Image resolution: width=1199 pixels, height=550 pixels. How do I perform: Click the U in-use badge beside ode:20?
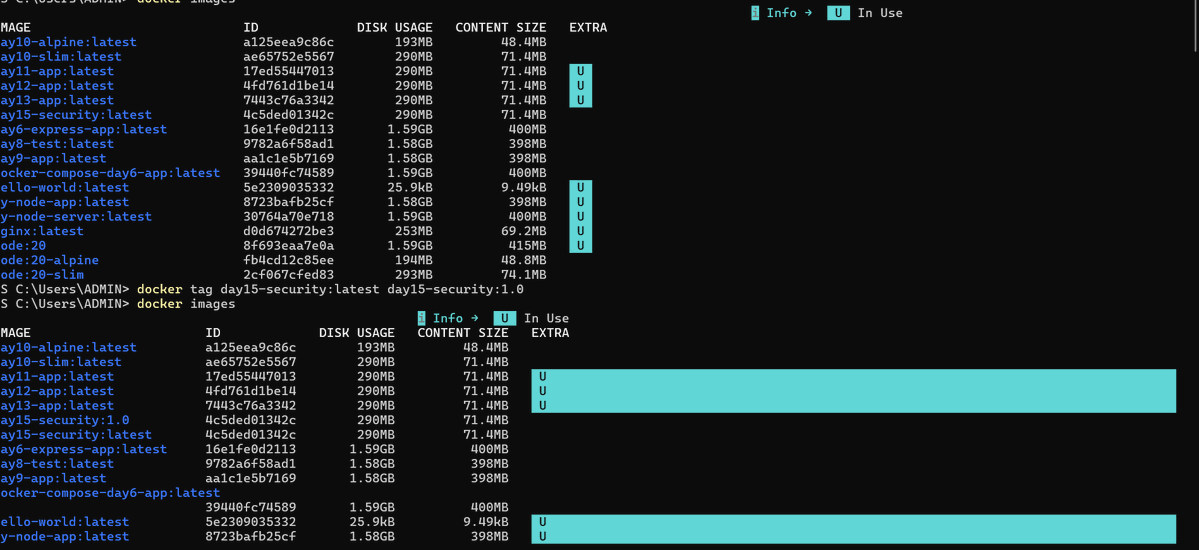tap(580, 246)
